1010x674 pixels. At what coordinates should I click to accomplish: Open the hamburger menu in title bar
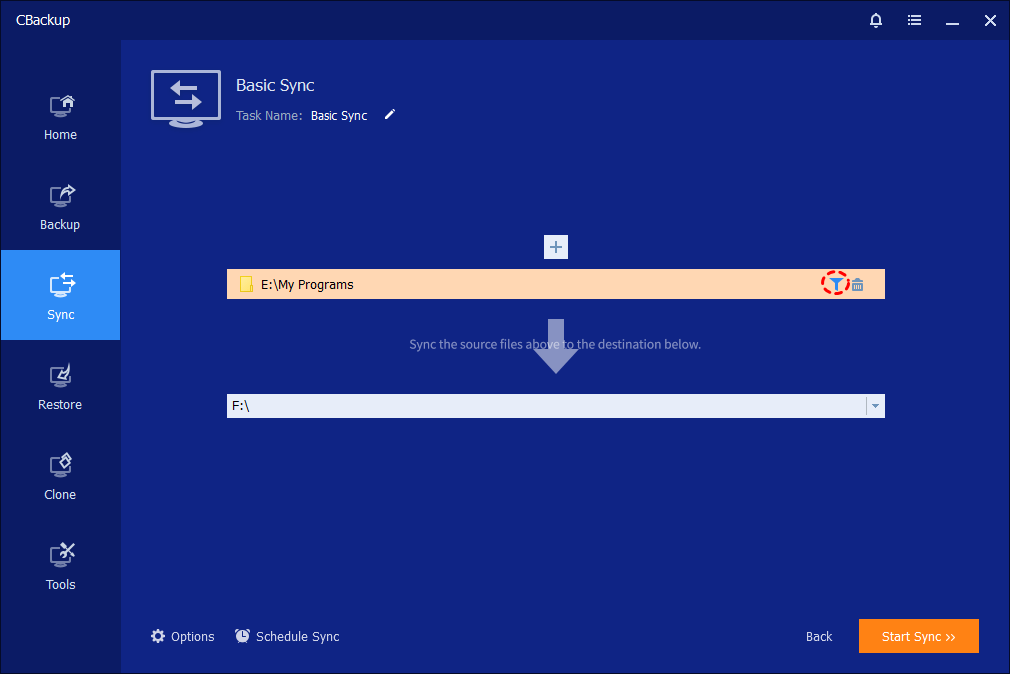point(914,20)
